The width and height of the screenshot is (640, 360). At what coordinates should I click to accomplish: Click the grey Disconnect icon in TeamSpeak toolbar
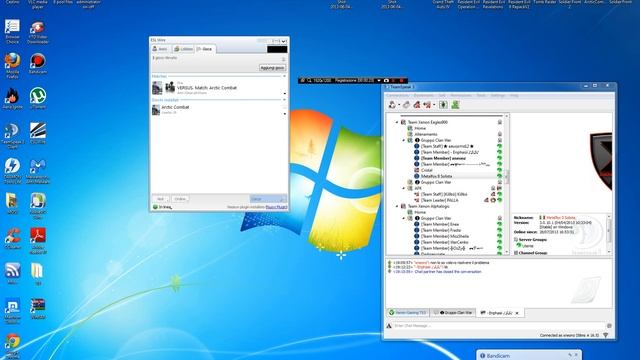click(x=407, y=105)
